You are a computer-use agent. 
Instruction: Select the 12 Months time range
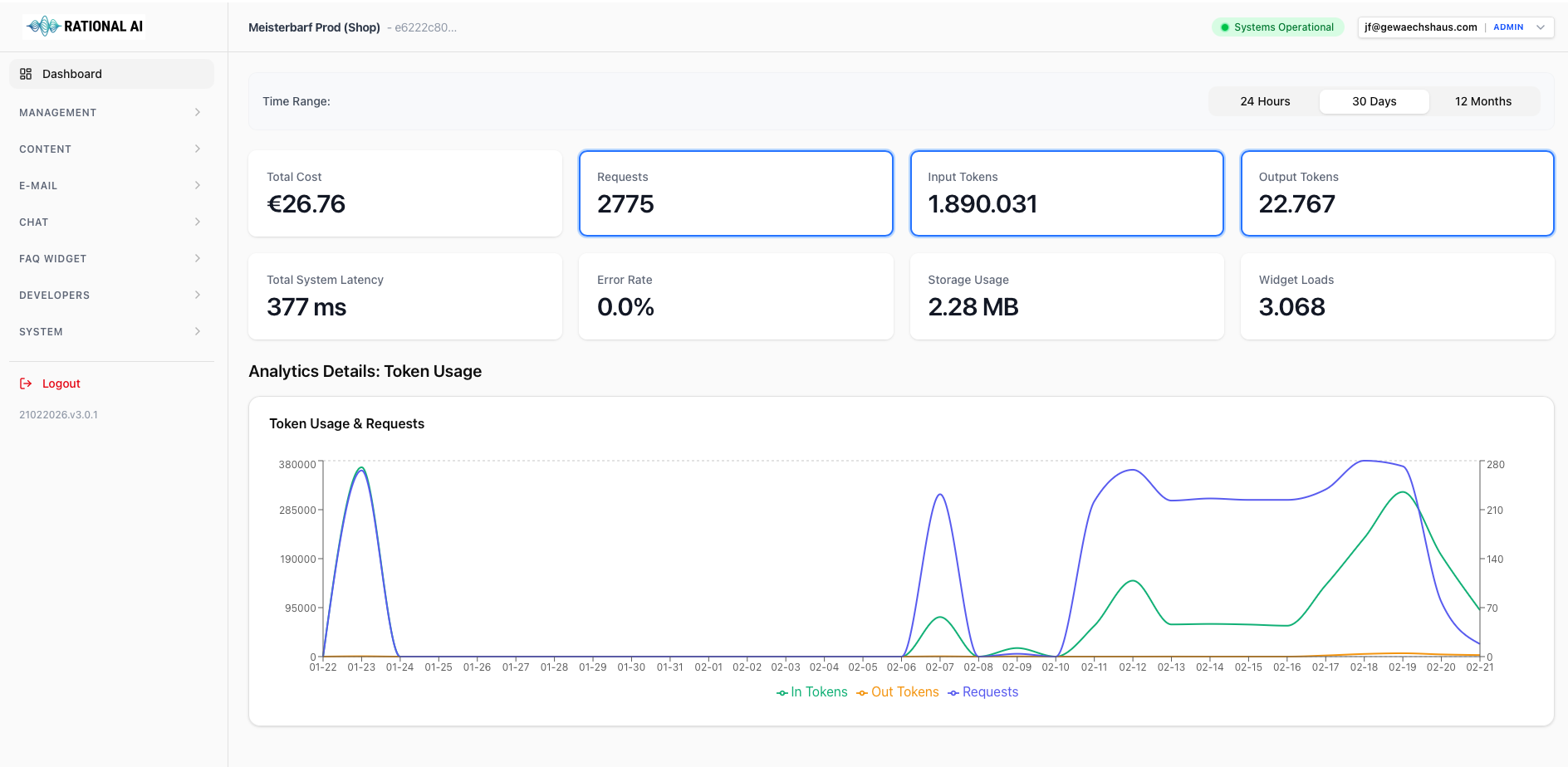(x=1482, y=101)
